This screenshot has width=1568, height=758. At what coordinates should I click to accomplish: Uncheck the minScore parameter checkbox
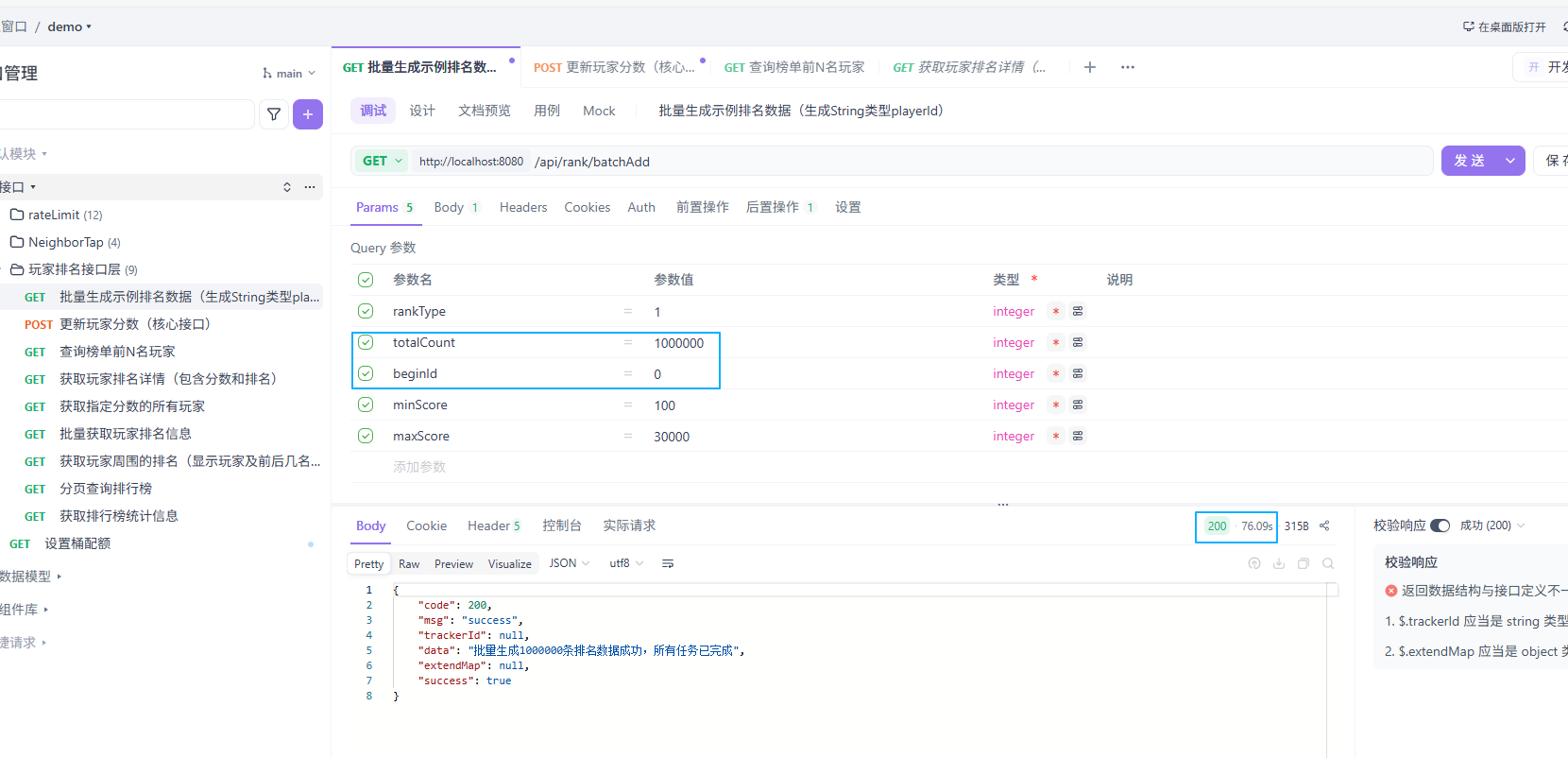[366, 405]
